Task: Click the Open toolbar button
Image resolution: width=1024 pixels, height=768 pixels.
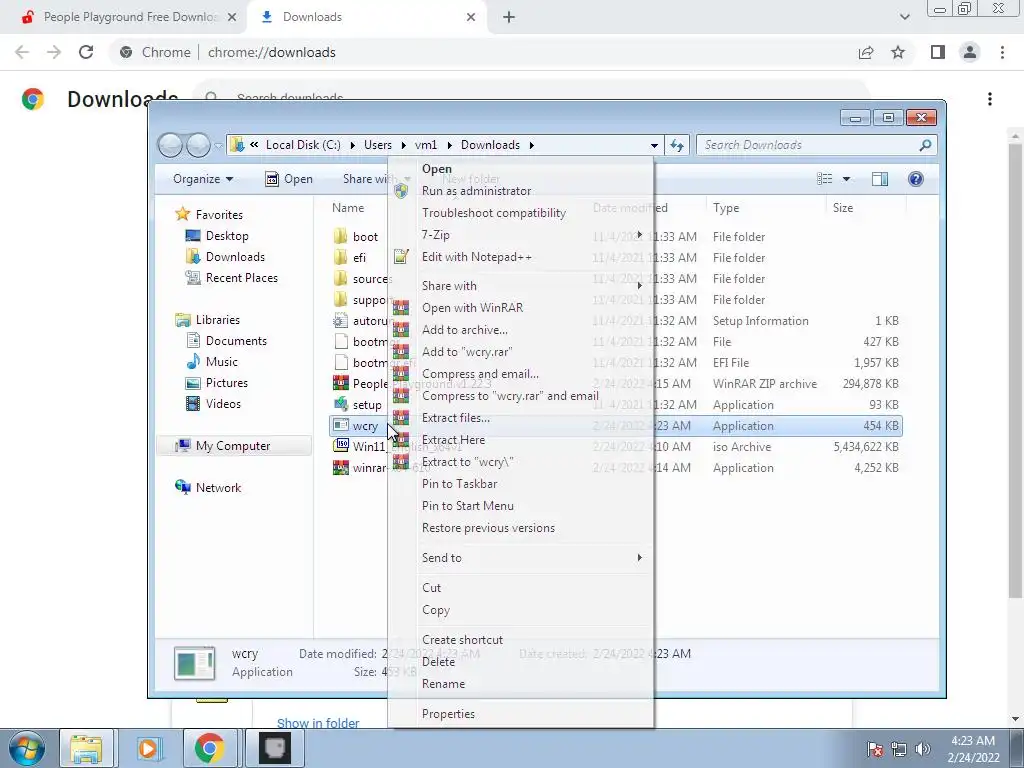Action: pyautogui.click(x=289, y=179)
